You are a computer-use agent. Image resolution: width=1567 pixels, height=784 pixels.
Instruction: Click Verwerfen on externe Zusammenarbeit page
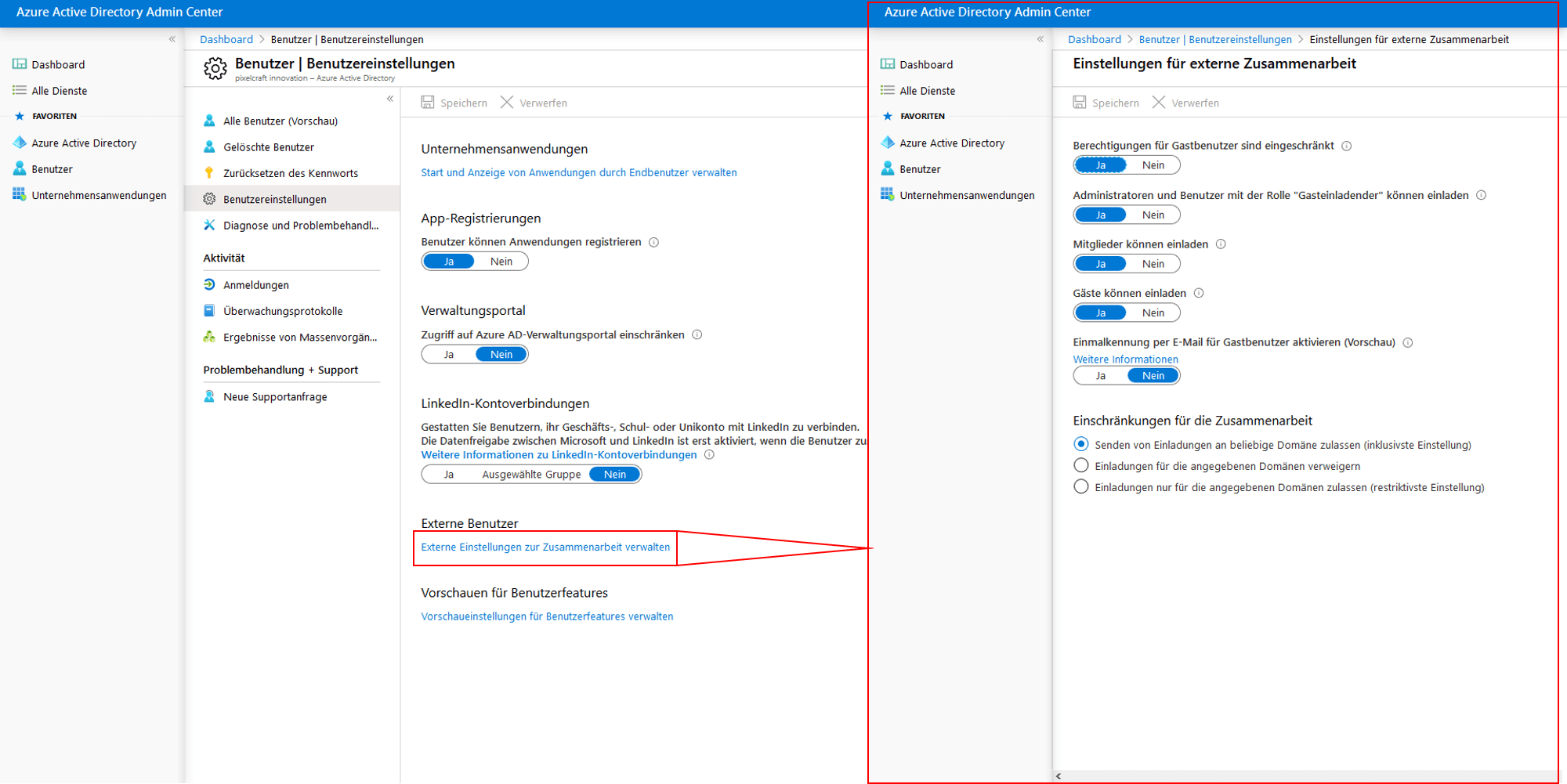coord(1185,103)
